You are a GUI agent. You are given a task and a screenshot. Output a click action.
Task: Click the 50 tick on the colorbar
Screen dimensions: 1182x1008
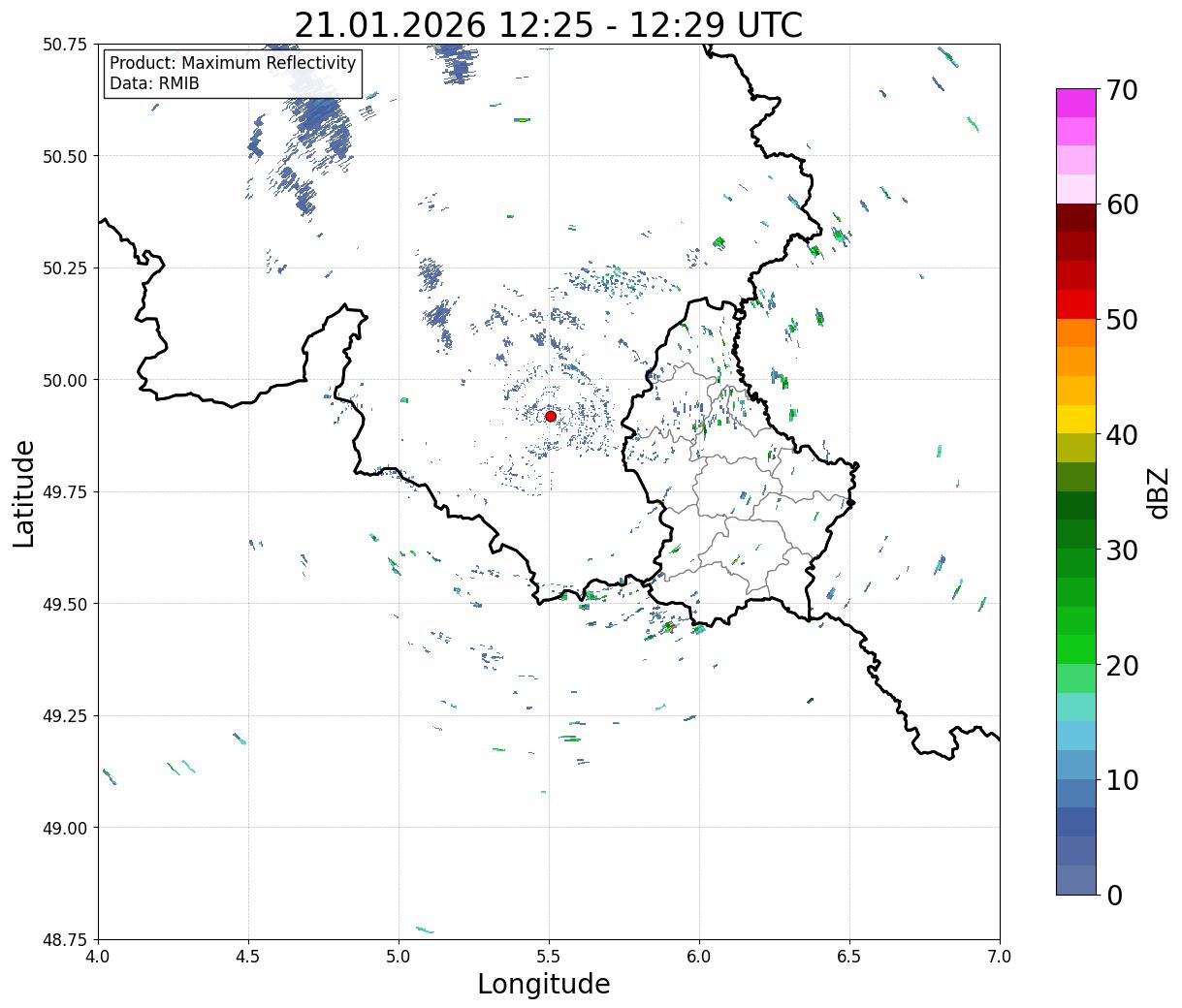pyautogui.click(x=1121, y=320)
